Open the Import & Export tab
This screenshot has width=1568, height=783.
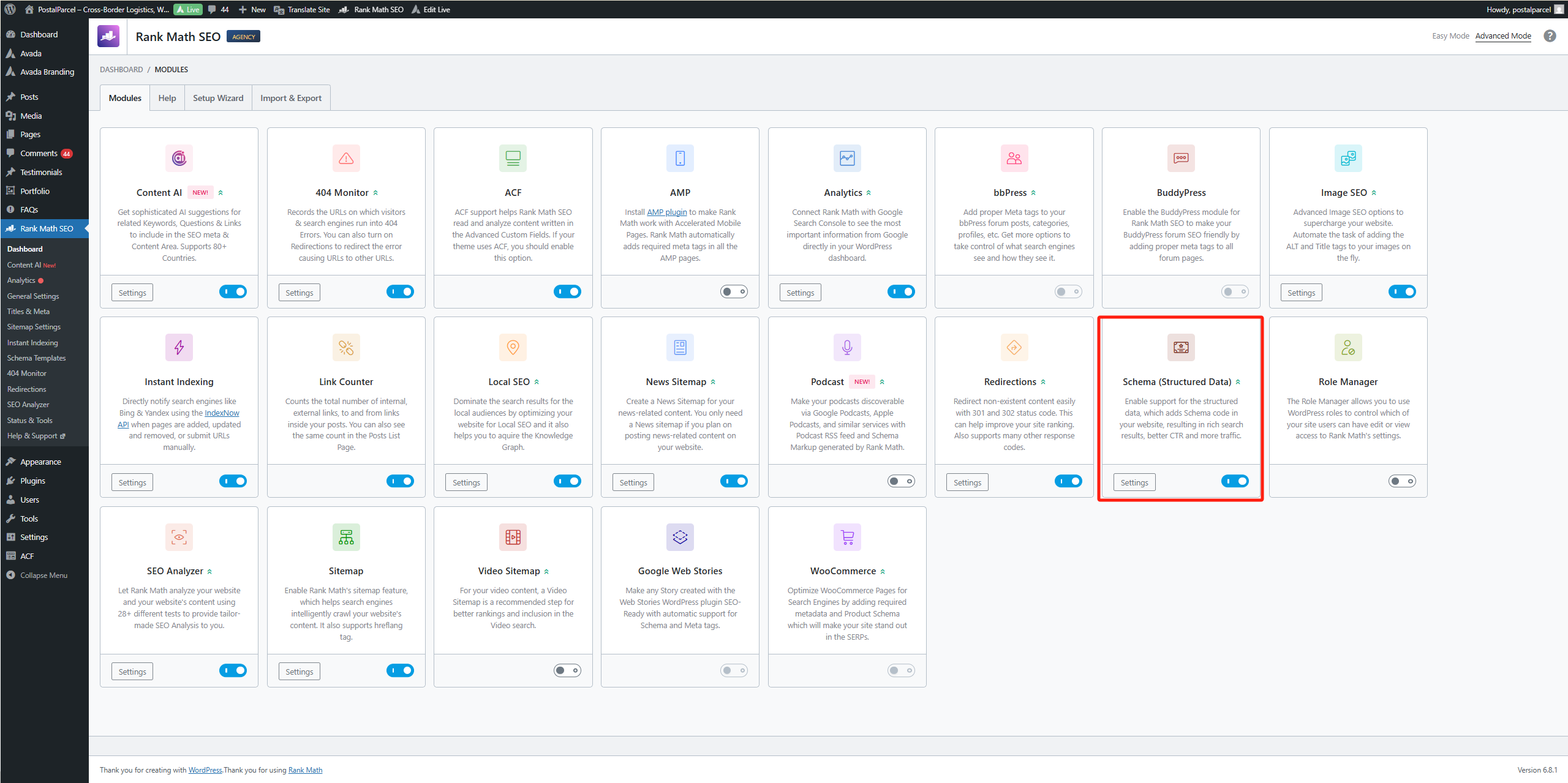click(290, 98)
